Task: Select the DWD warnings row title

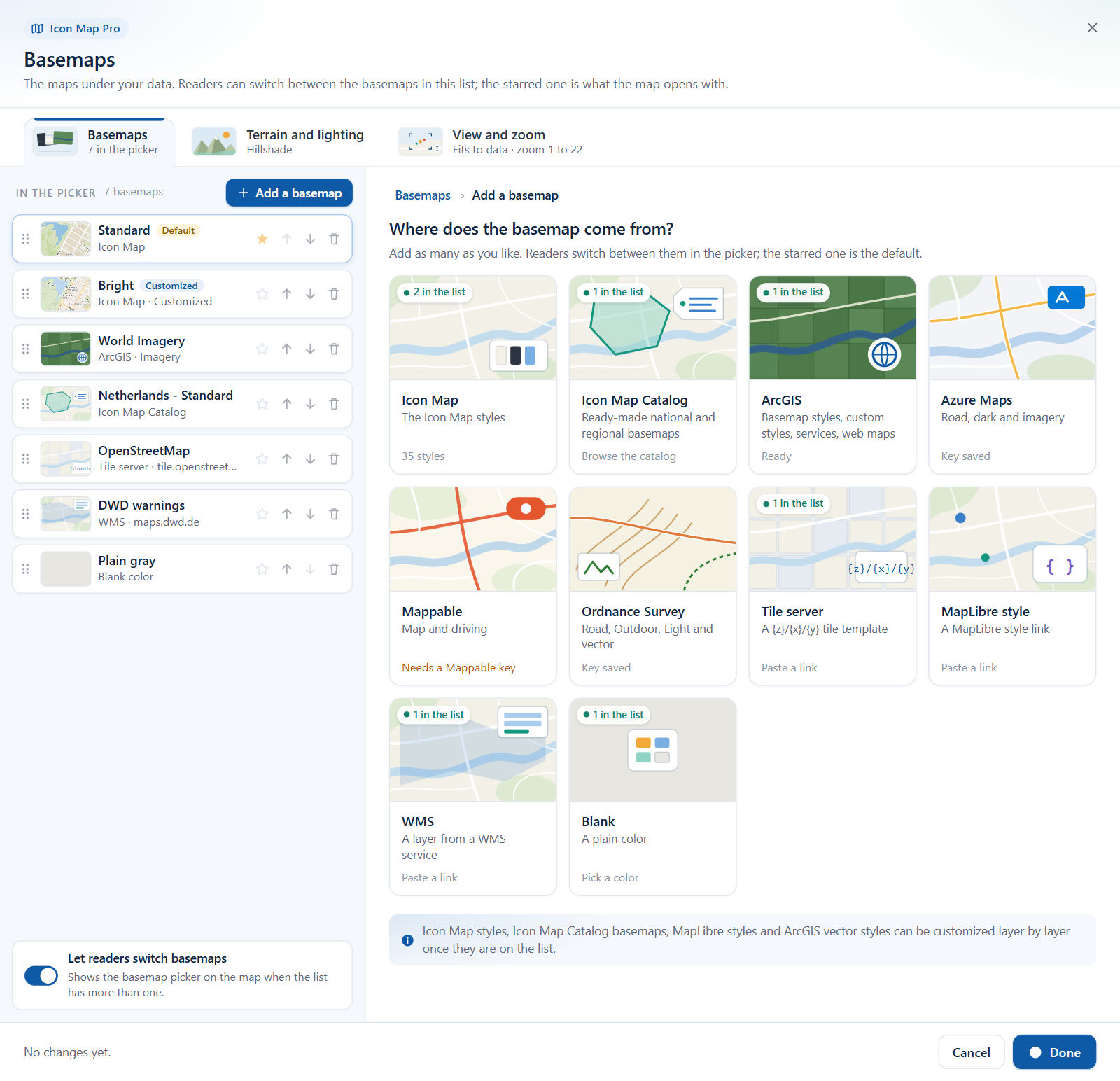Action: (x=141, y=505)
